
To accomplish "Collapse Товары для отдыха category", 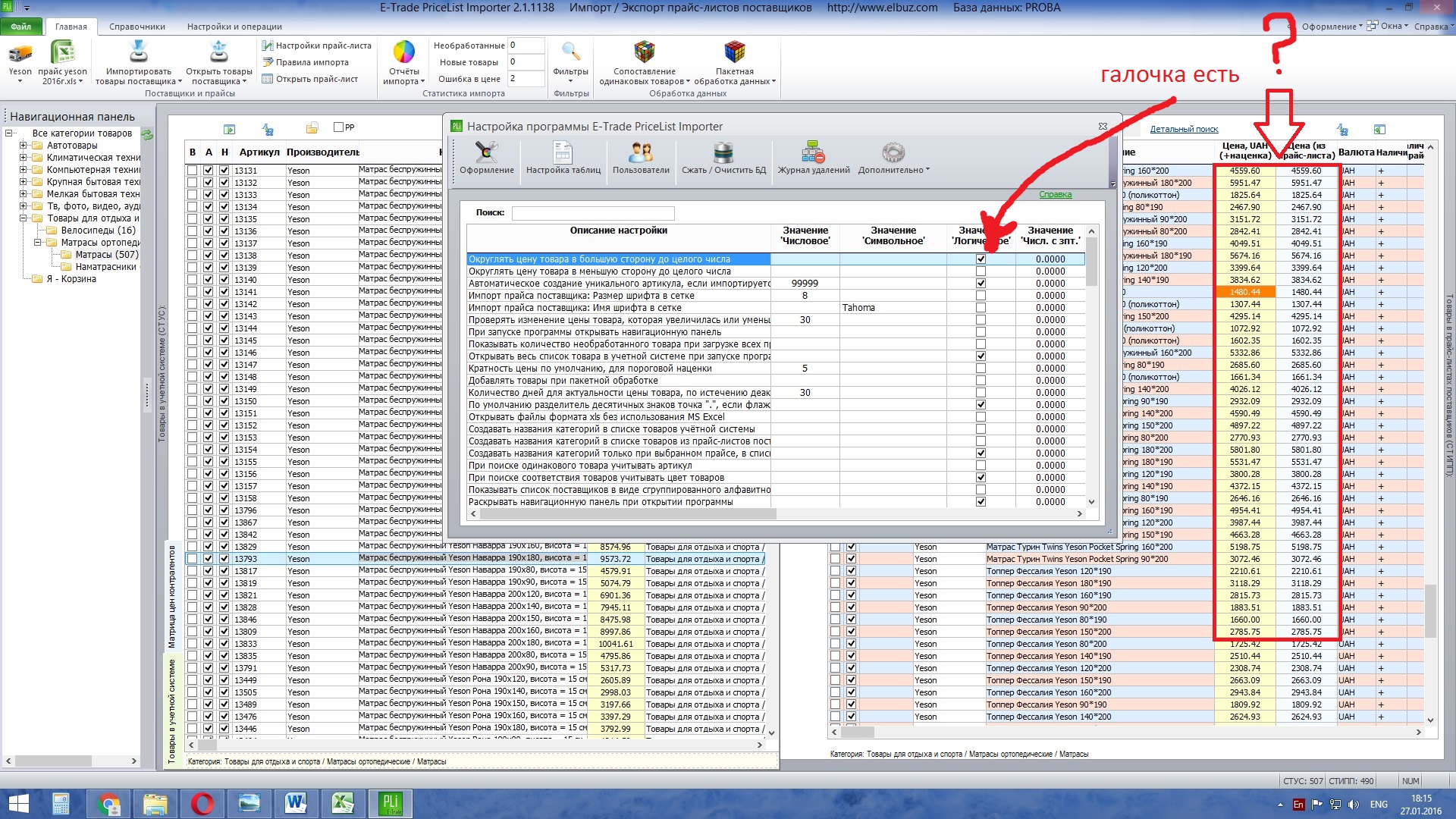I will pyautogui.click(x=23, y=218).
